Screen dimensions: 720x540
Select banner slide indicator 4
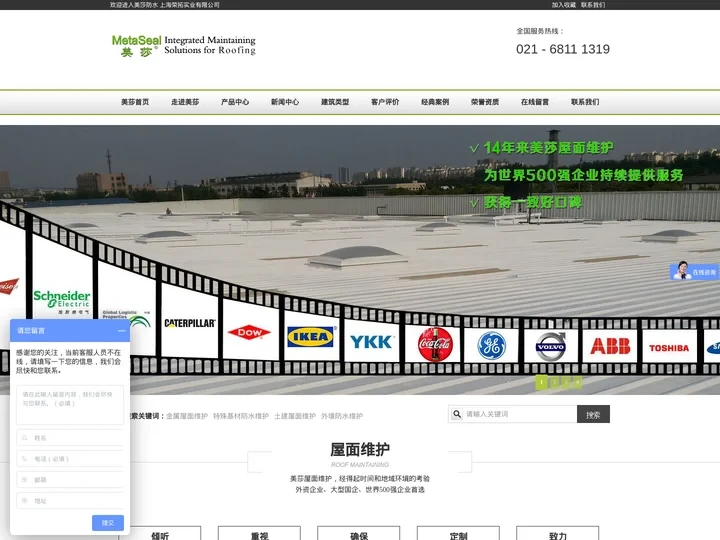click(x=577, y=382)
